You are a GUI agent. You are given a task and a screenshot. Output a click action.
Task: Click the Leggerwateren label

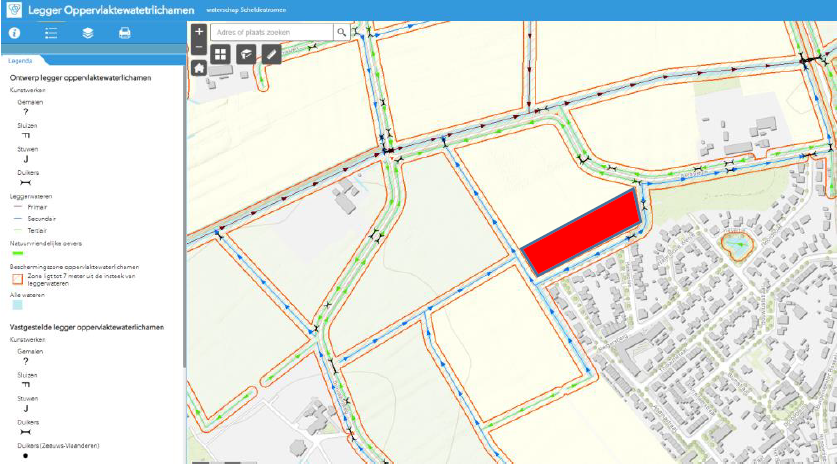click(31, 196)
